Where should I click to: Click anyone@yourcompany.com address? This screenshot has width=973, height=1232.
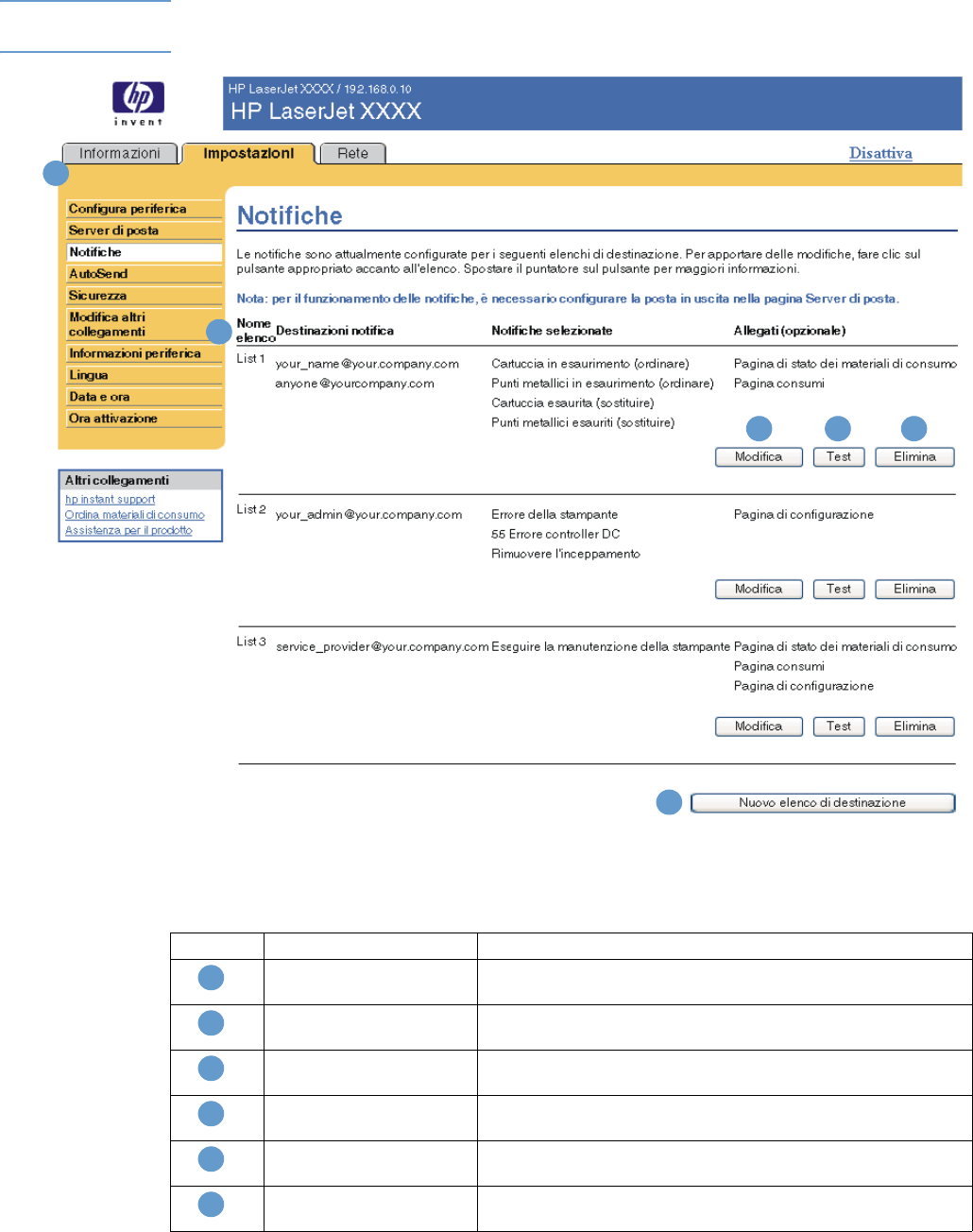tap(355, 384)
